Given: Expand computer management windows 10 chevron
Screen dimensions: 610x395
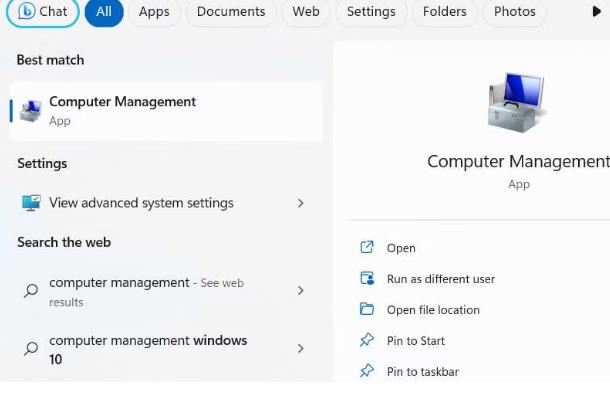Looking at the screenshot, I should click(x=300, y=348).
